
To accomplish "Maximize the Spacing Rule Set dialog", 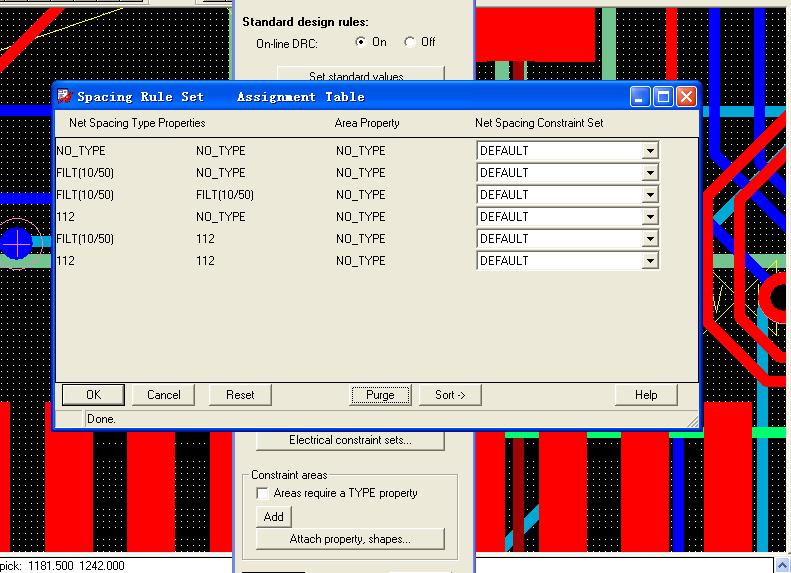I will 663,96.
